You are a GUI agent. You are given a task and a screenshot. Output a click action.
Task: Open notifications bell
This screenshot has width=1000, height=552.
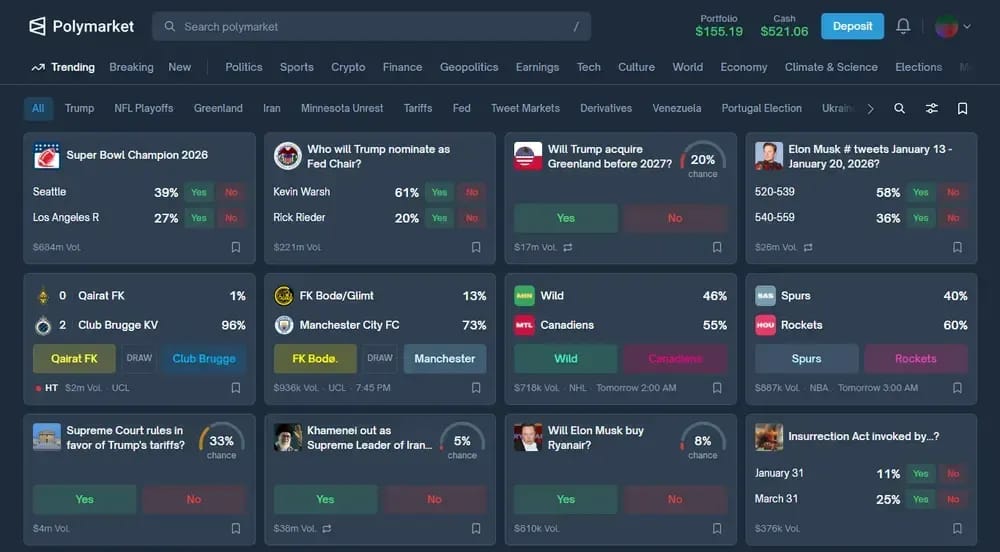point(903,26)
